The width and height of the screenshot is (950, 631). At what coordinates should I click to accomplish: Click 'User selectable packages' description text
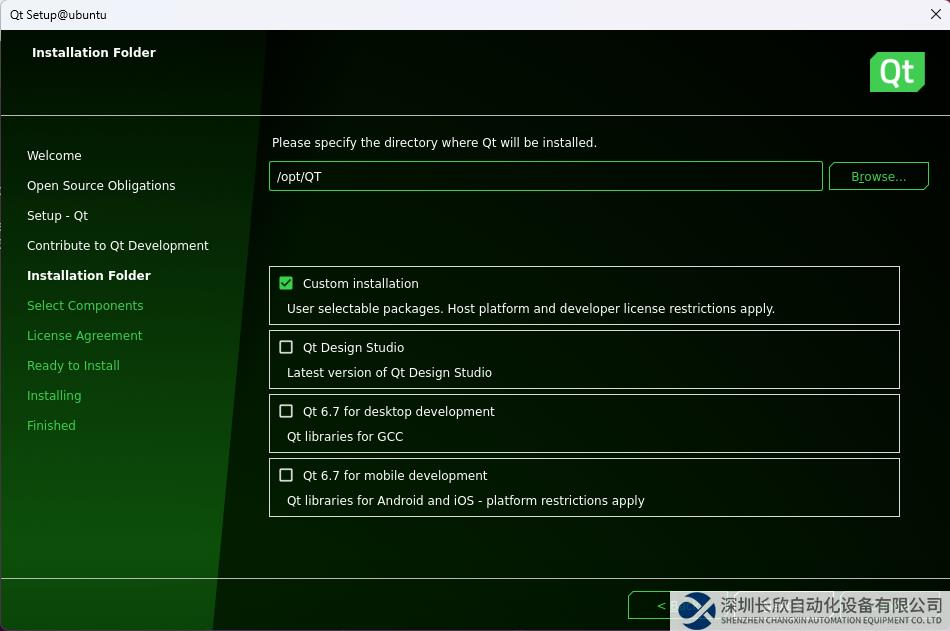tap(531, 309)
